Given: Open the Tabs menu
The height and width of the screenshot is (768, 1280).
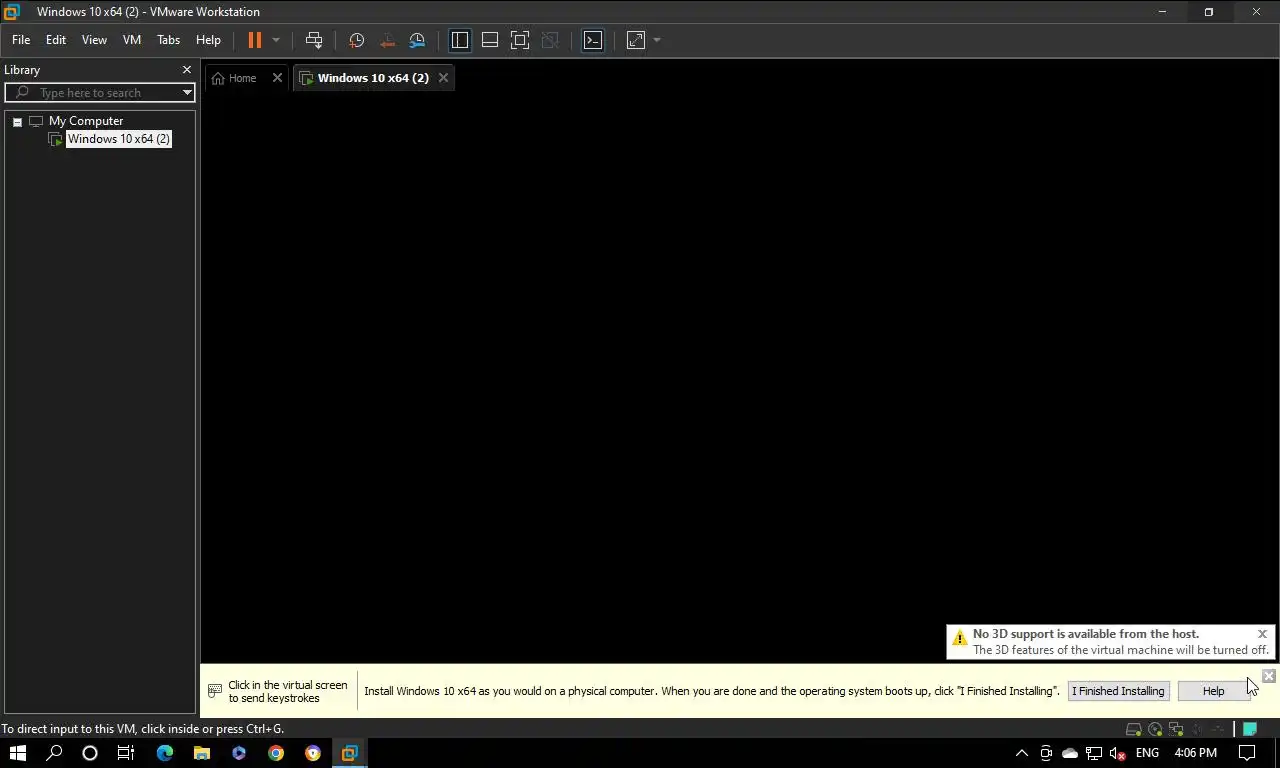Looking at the screenshot, I should (x=168, y=40).
